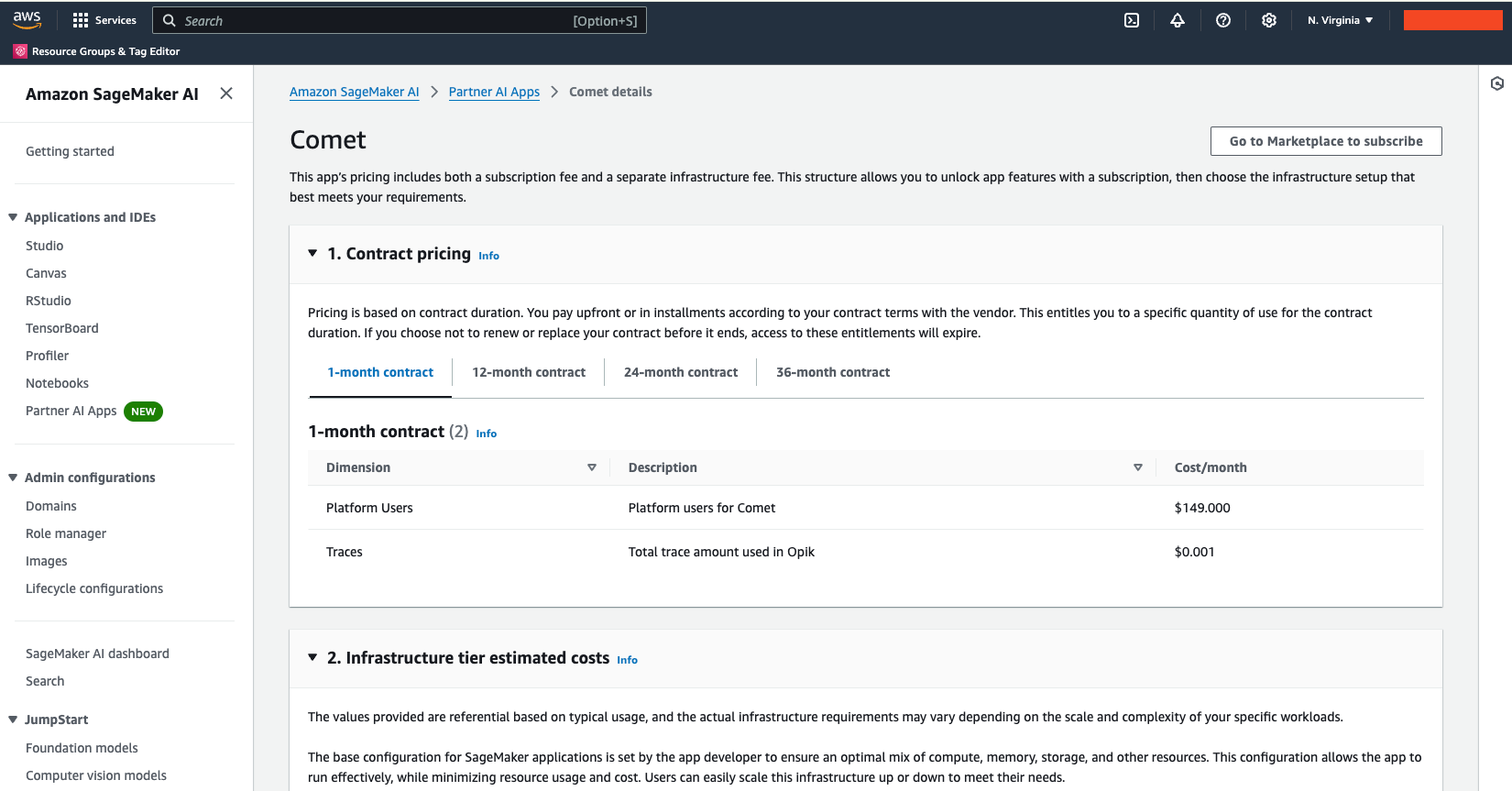Open Domains under Admin configurations
The height and width of the screenshot is (791, 1512).
[50, 506]
